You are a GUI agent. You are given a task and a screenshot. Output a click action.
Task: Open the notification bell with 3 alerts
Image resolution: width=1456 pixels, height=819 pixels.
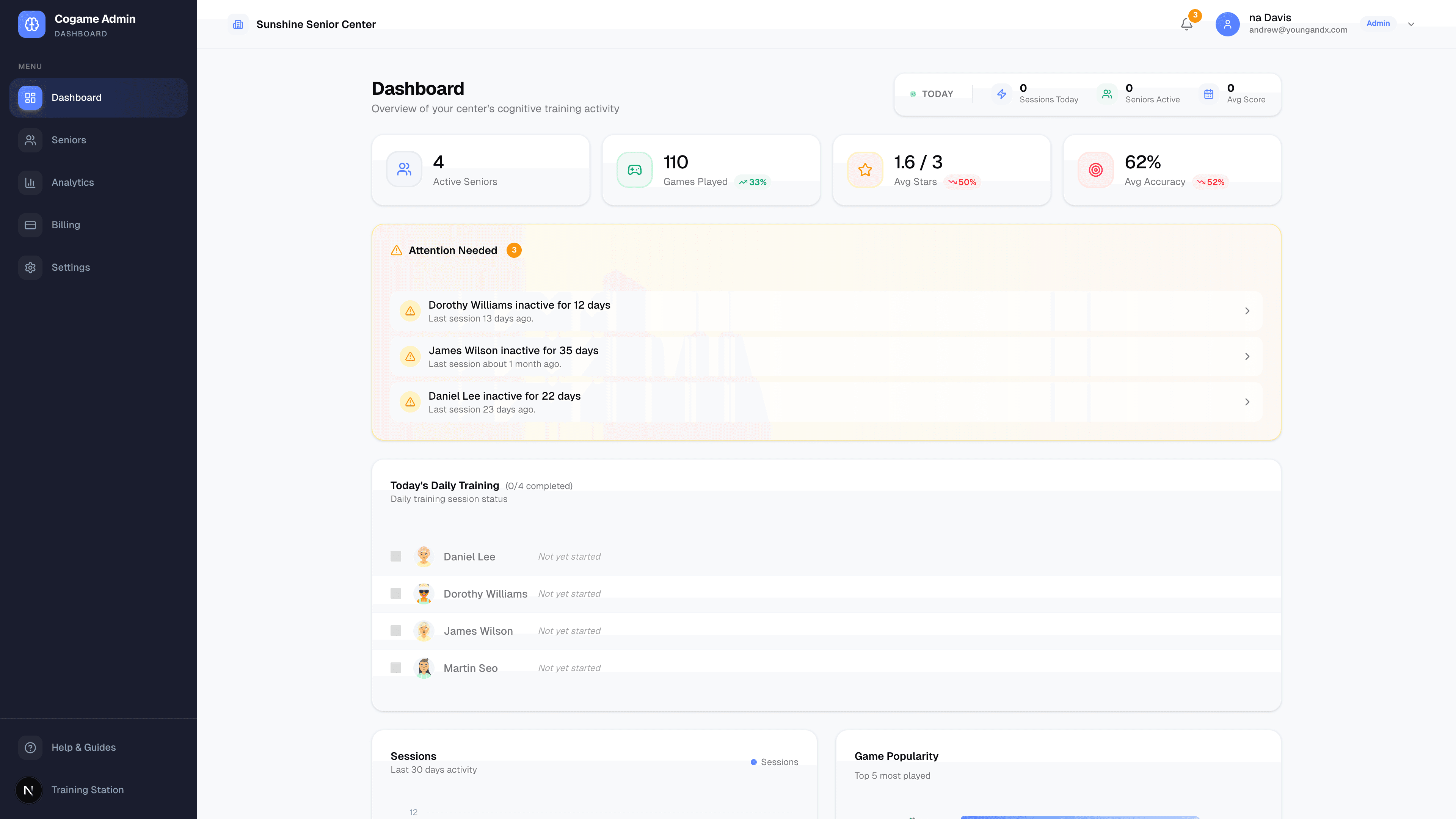coord(1186,24)
